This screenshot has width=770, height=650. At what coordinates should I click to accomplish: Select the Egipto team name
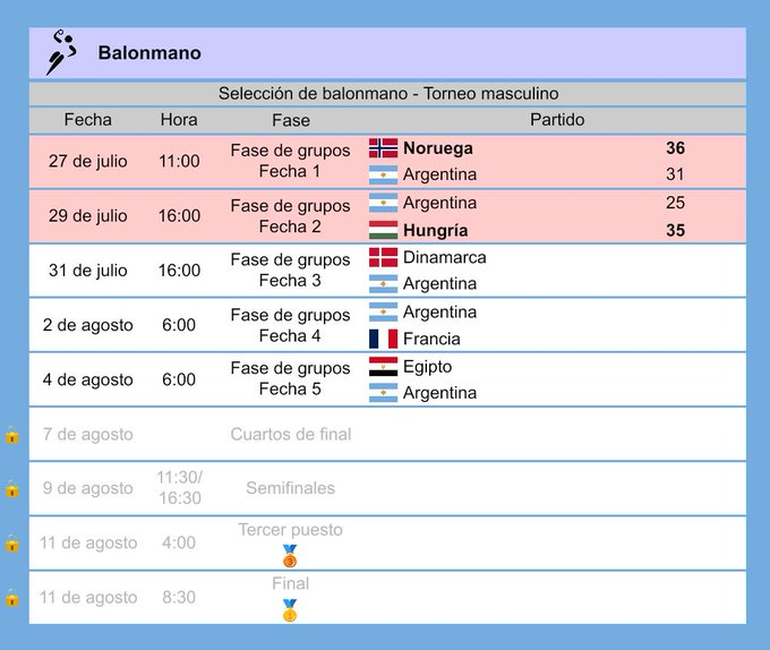click(x=427, y=367)
